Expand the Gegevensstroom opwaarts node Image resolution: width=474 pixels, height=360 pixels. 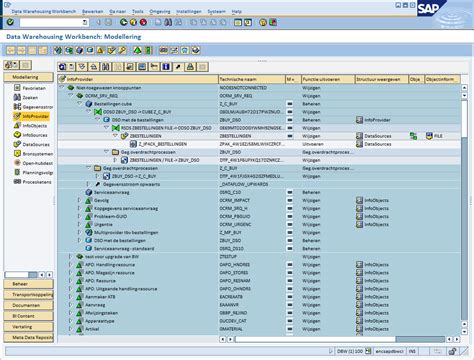pos(88,184)
